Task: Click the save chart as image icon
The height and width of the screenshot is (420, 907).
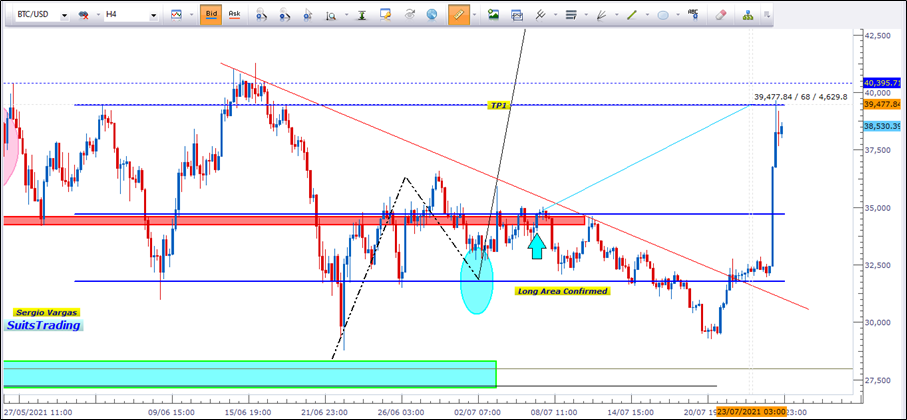Action: point(493,15)
